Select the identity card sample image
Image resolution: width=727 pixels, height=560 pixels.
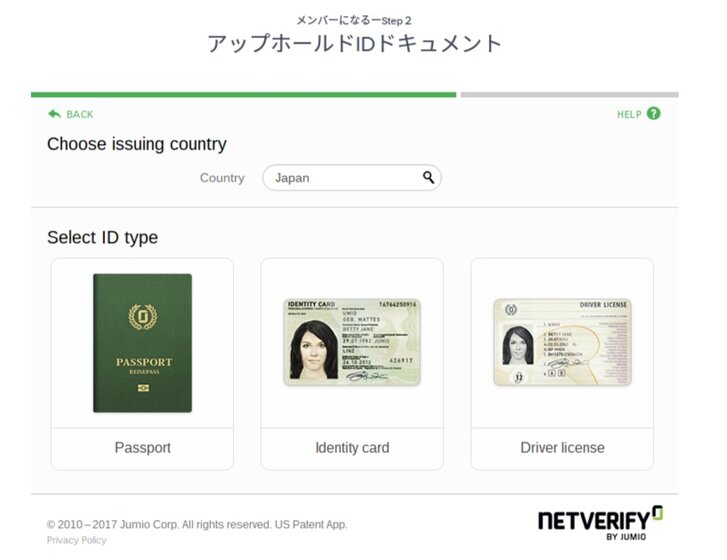click(352, 342)
